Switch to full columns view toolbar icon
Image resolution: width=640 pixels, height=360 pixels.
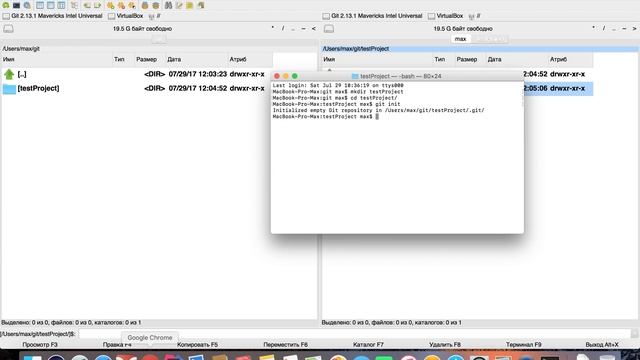click(50, 5)
